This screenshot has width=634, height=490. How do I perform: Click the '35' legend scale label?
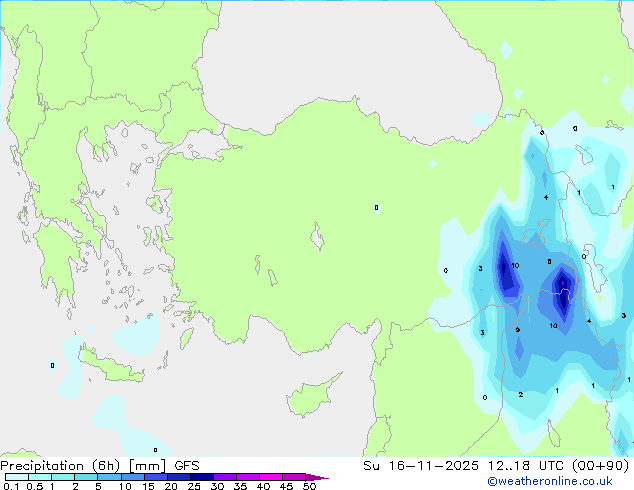tap(240, 486)
